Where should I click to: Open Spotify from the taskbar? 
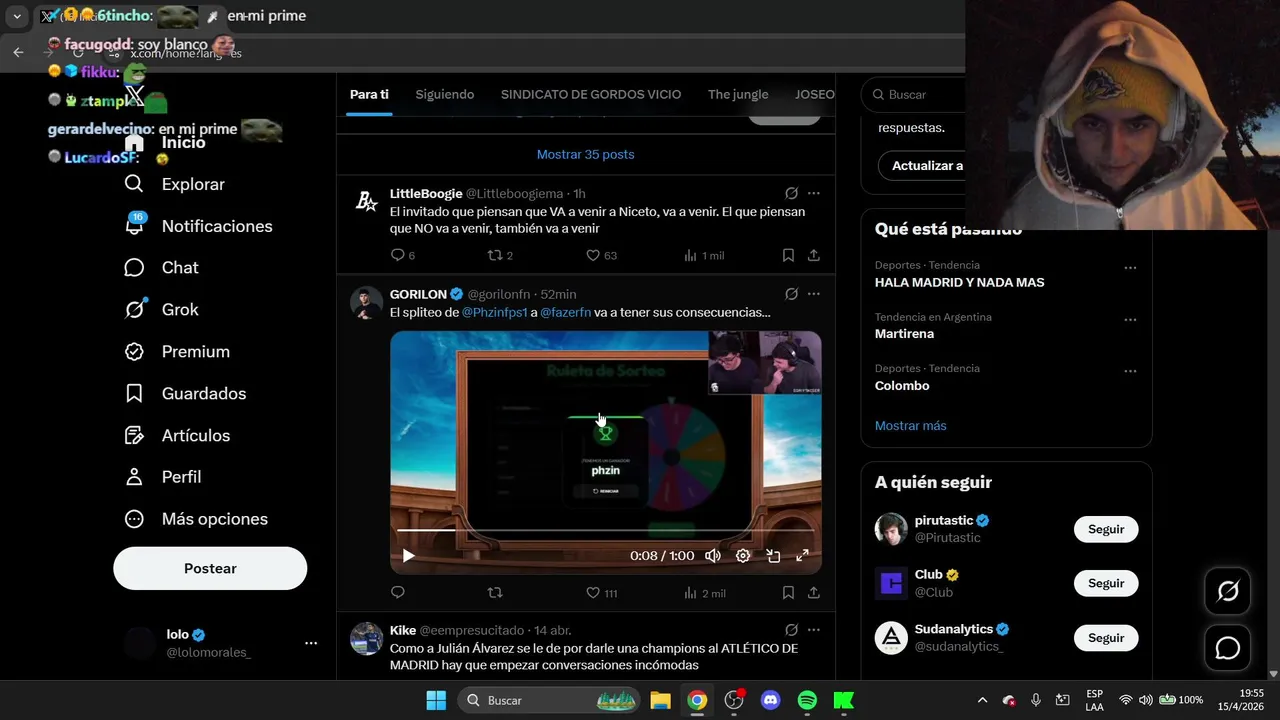(807, 700)
